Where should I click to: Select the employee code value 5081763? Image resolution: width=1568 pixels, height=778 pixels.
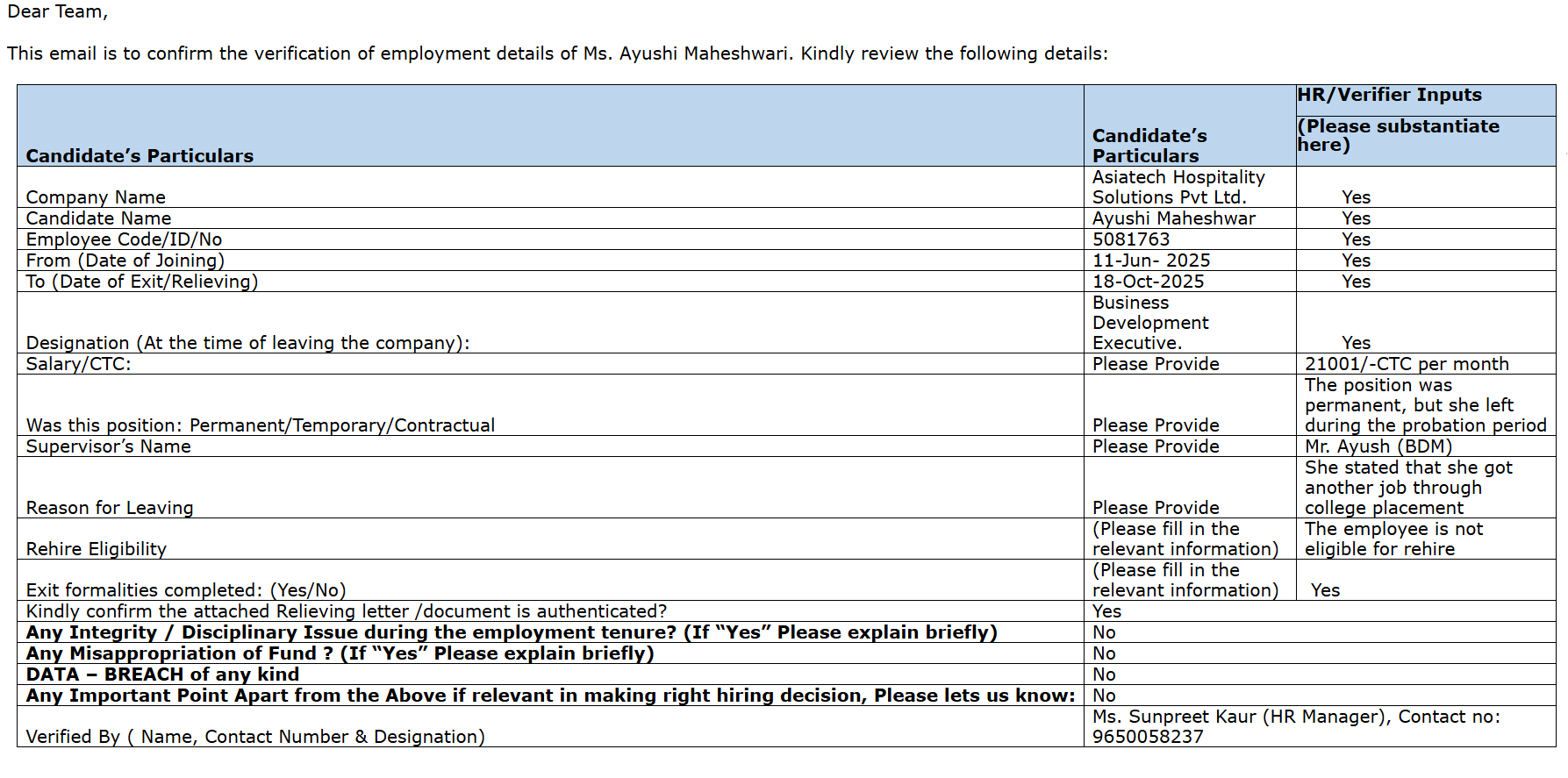point(1130,239)
